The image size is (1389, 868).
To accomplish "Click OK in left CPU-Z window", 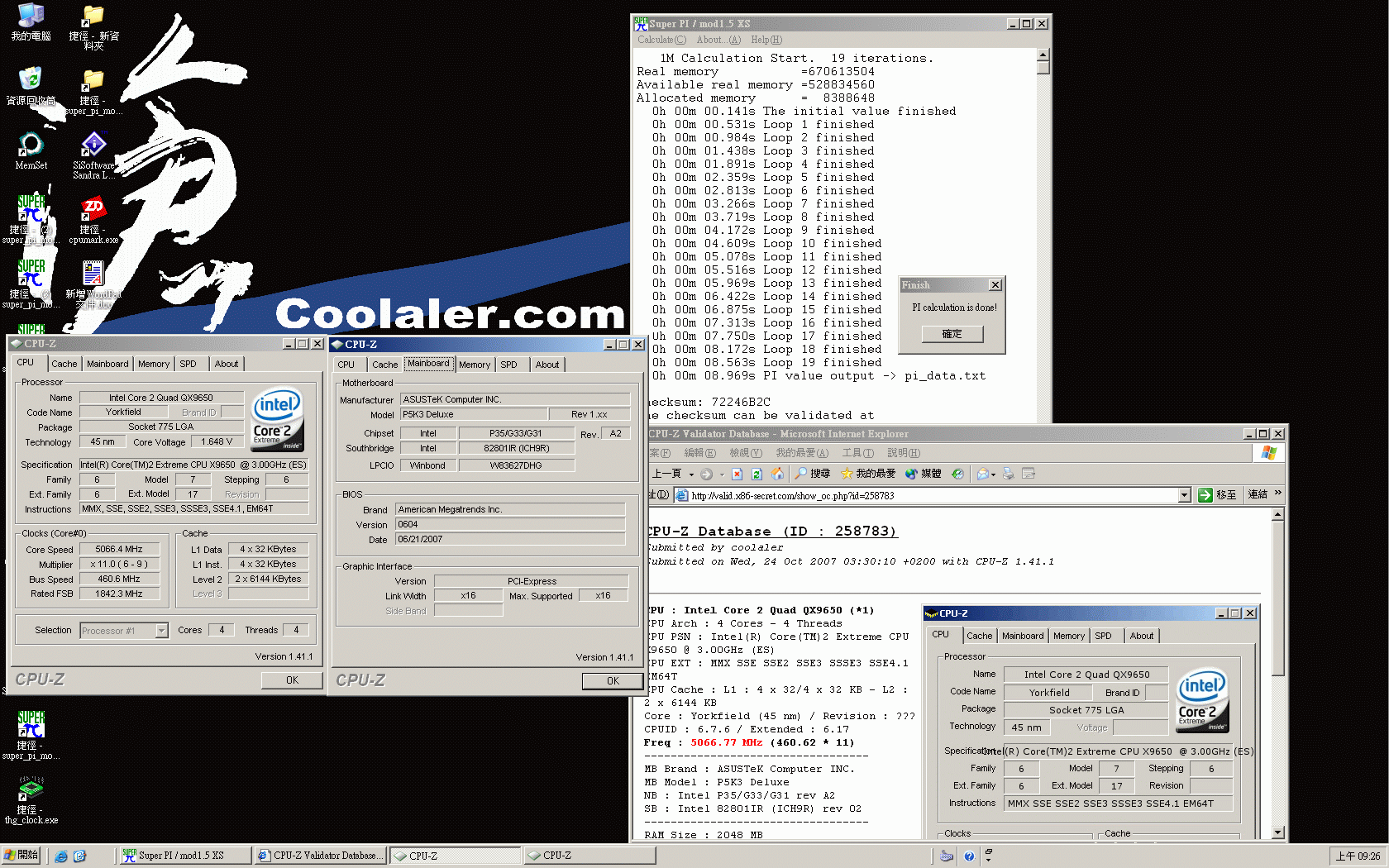I will coord(292,680).
